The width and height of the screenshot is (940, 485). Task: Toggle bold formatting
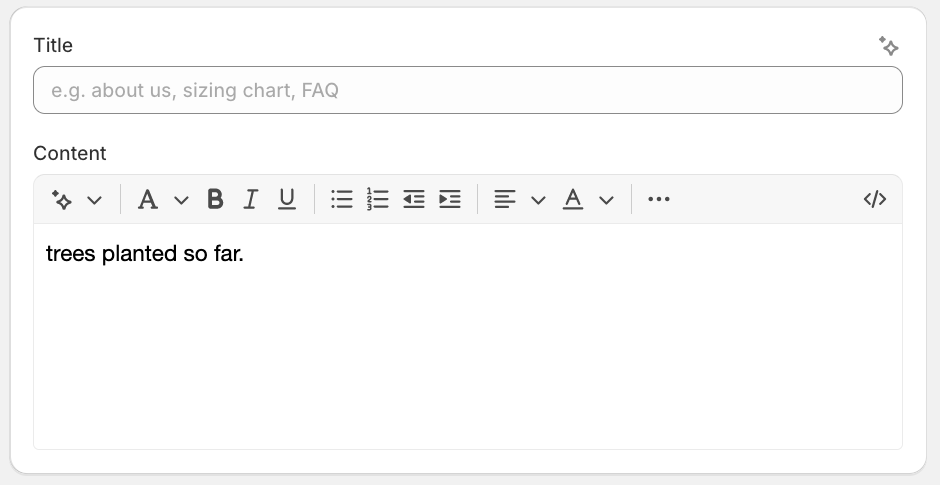pyautogui.click(x=215, y=199)
